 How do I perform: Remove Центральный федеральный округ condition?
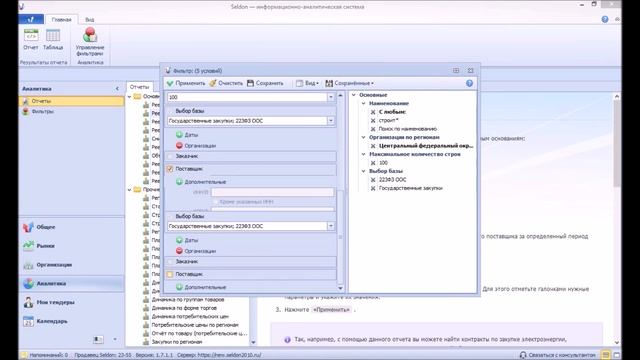pyautogui.click(x=373, y=146)
